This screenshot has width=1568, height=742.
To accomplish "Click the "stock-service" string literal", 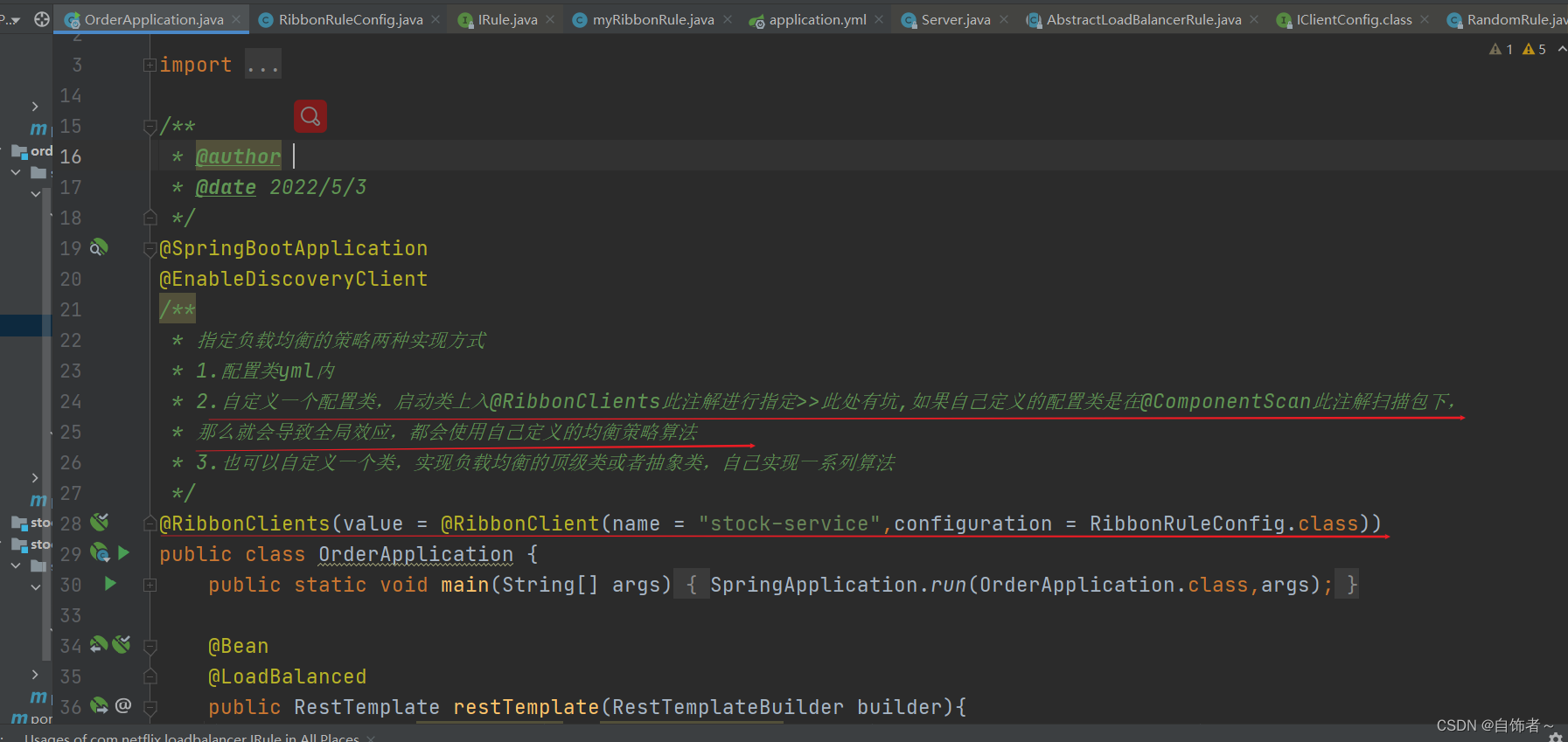I will (789, 524).
